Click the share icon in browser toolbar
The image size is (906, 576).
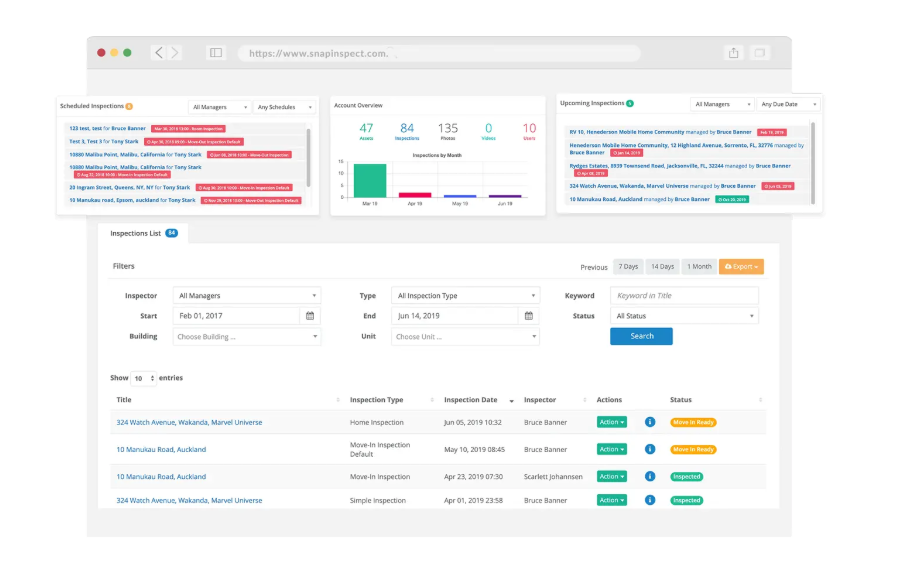[733, 53]
